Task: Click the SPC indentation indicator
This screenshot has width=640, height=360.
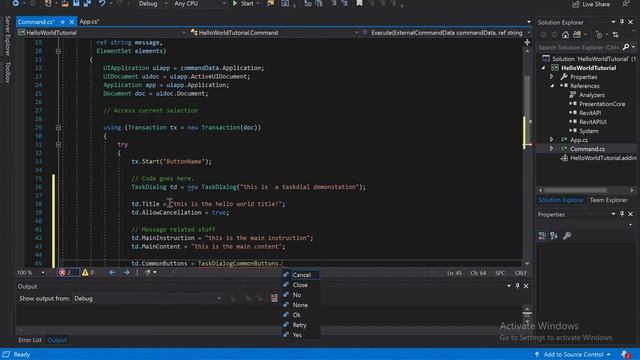Action: 500,273
